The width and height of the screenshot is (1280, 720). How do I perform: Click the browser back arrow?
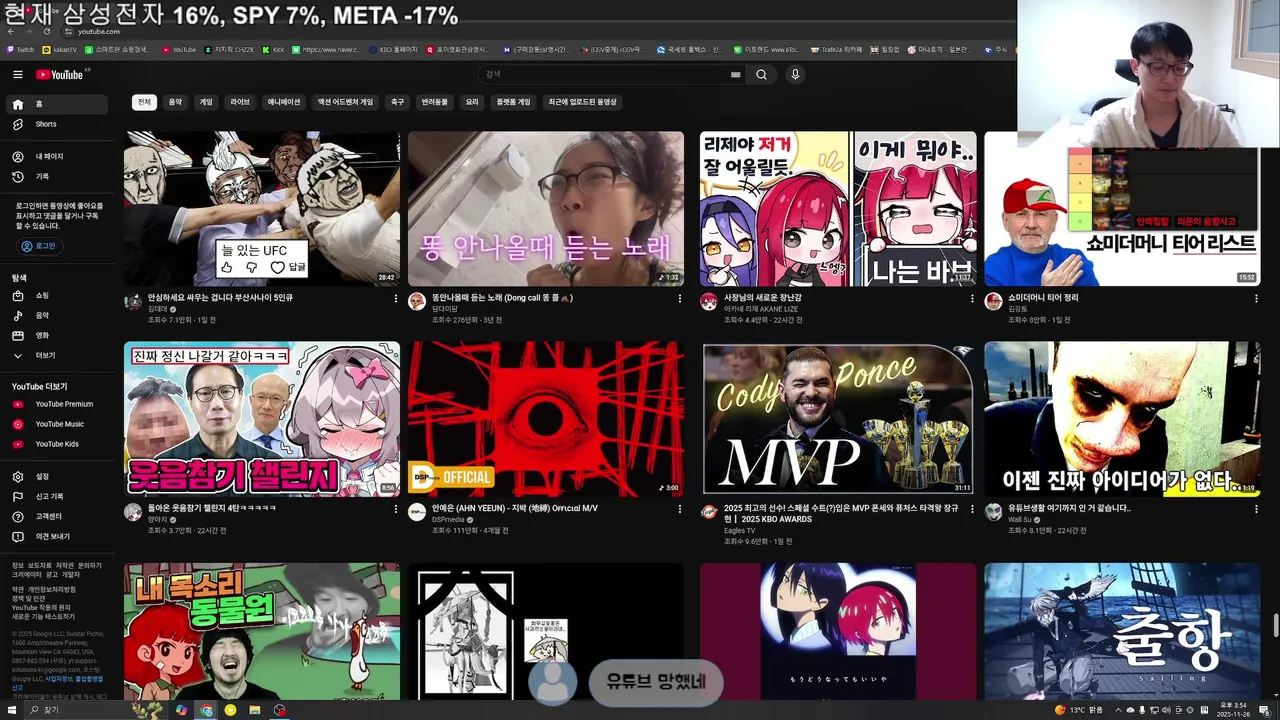[11, 32]
